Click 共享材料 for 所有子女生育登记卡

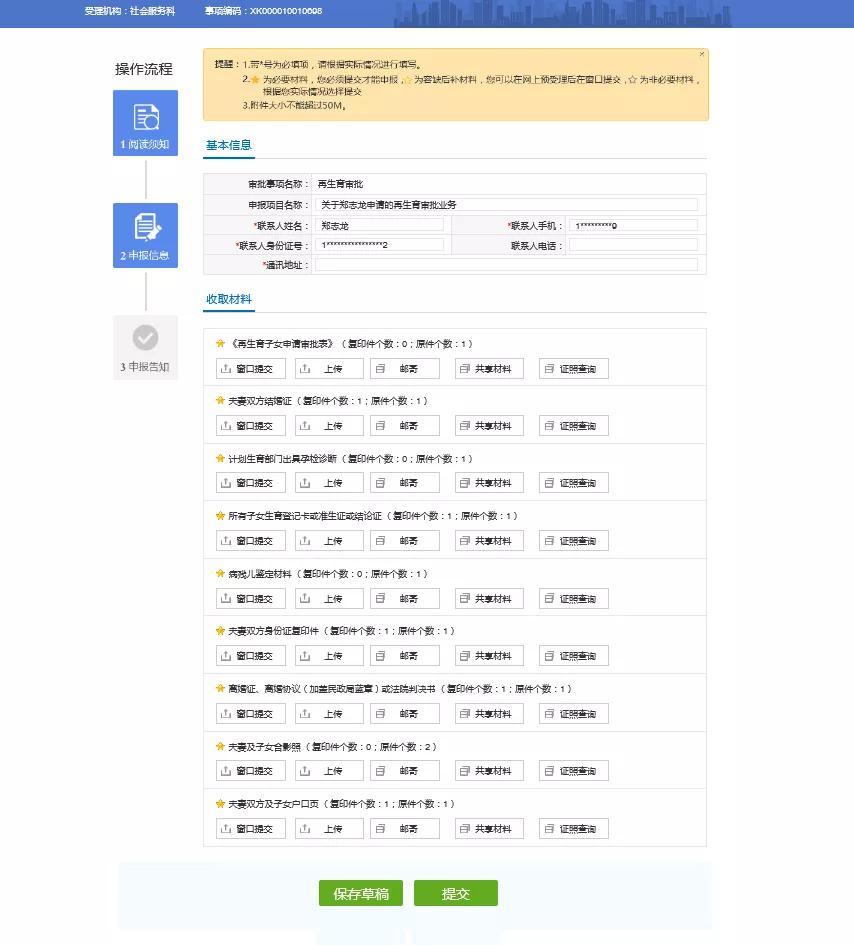coord(489,541)
